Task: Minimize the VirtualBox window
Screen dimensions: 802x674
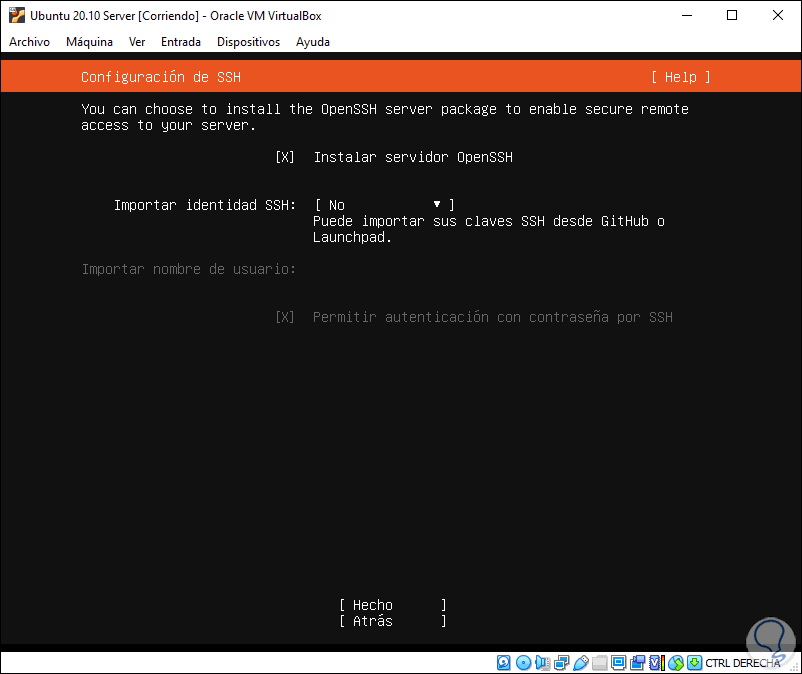Action: pyautogui.click(x=687, y=15)
